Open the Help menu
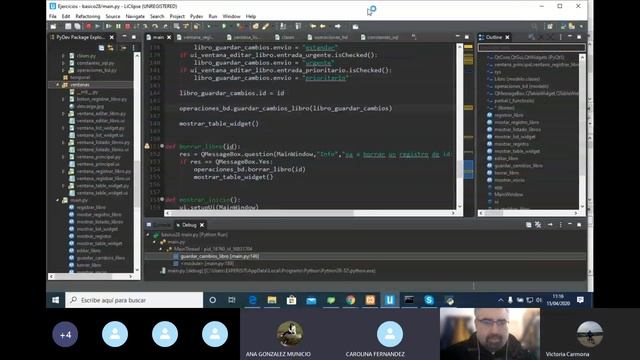Viewport: 640px width, 360px height. (x=251, y=16)
